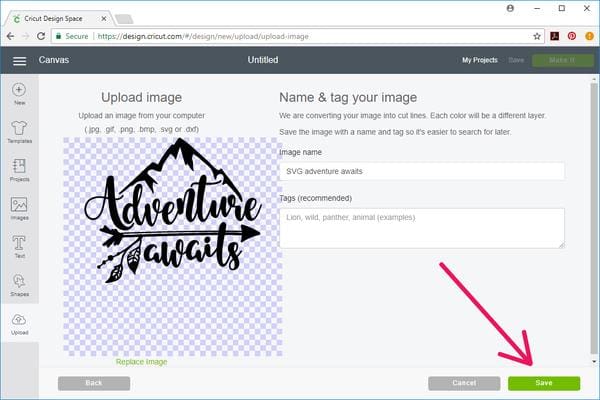Click the Make It button in the header
This screenshot has width=600, height=400.
(562, 60)
